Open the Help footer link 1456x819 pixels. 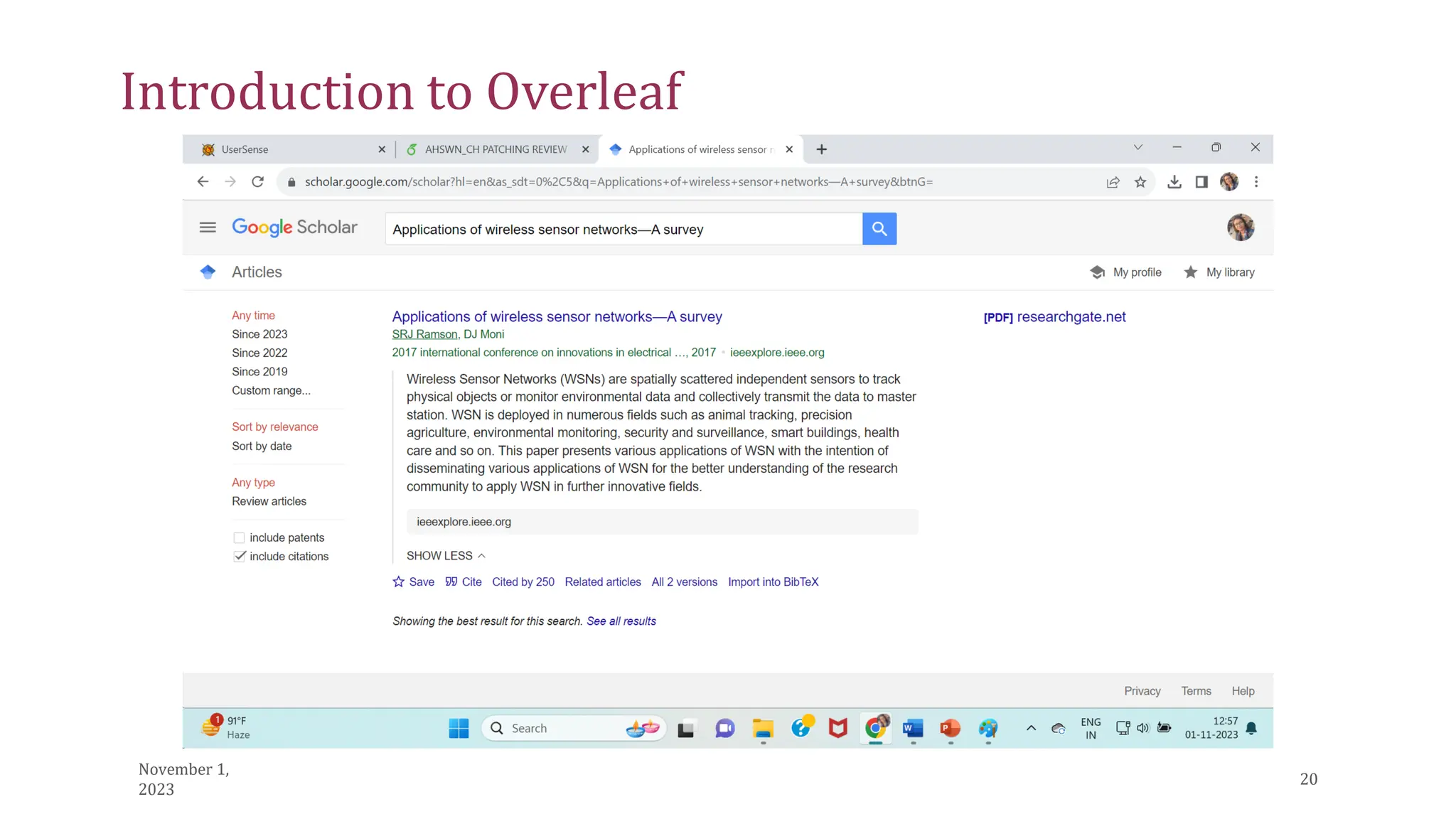pyautogui.click(x=1243, y=691)
